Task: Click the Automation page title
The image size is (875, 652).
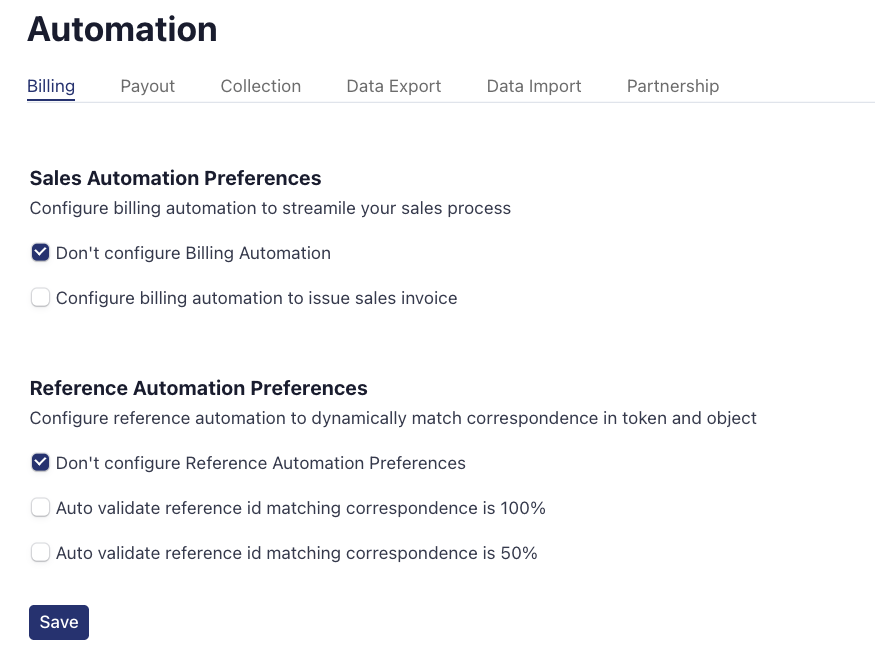Action: (x=122, y=29)
